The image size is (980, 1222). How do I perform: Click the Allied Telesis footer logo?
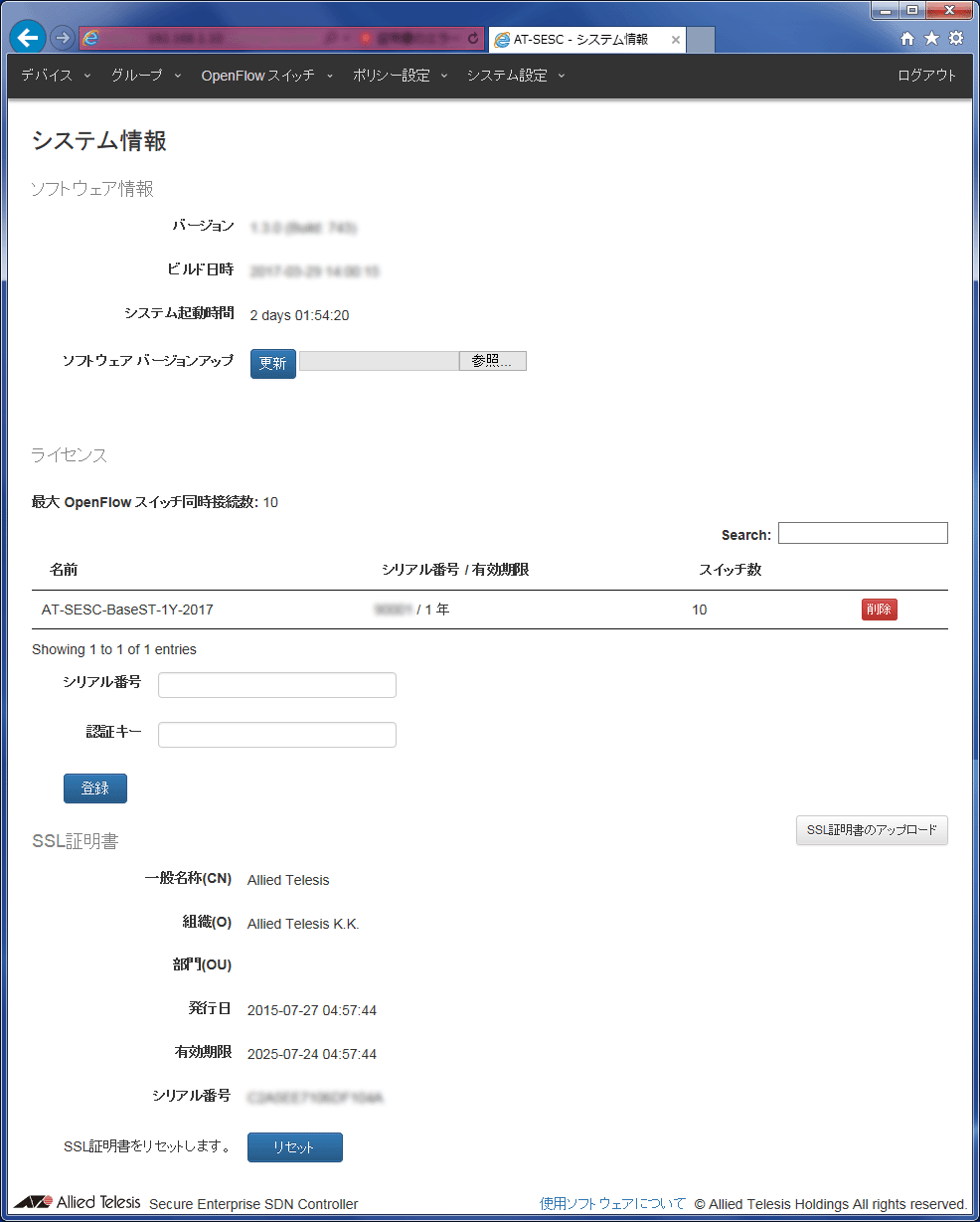(x=78, y=1202)
